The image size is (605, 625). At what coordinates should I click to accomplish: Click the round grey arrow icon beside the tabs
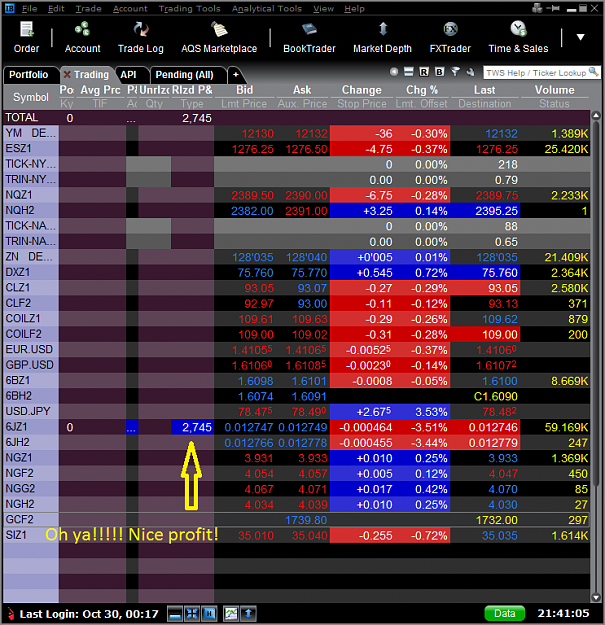tap(394, 72)
